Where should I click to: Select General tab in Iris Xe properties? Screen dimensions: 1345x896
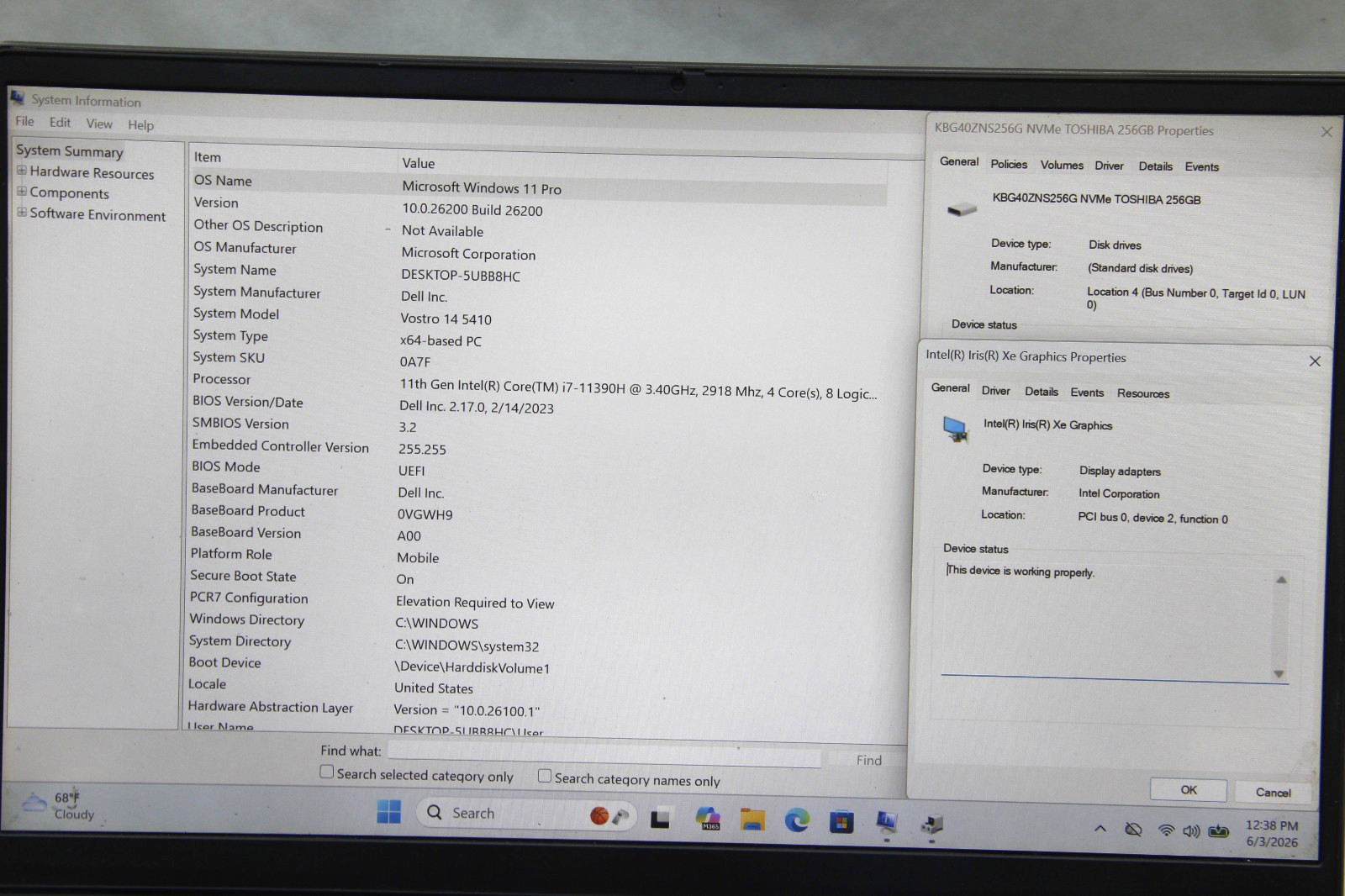tap(950, 387)
